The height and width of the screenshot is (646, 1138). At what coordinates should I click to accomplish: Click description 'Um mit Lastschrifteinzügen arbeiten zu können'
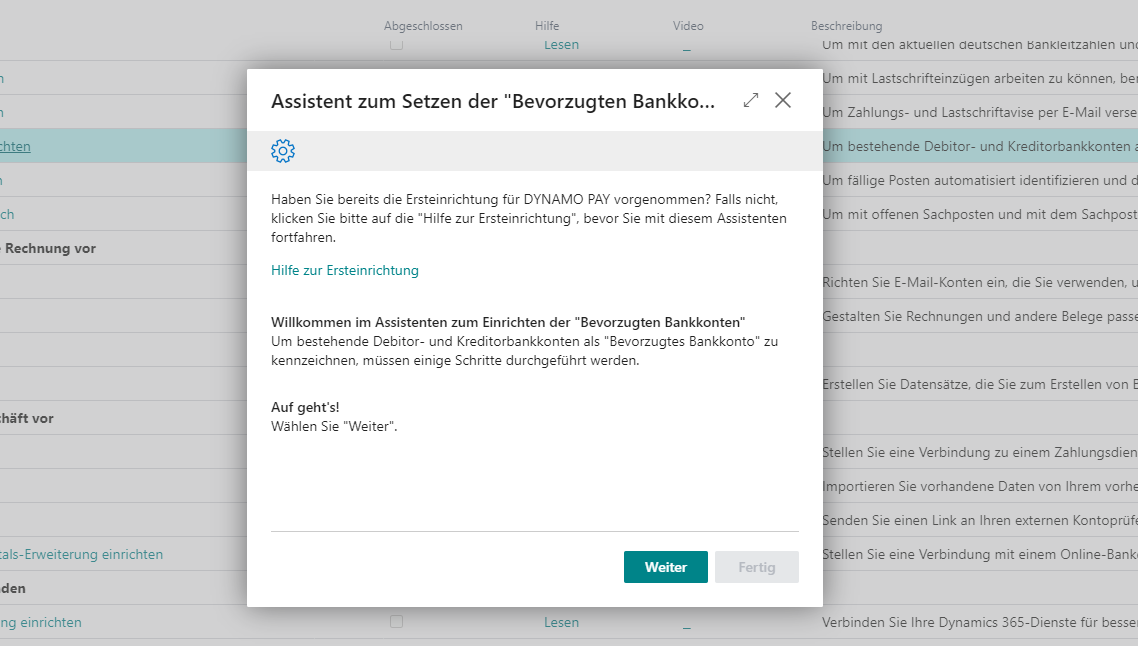click(980, 78)
